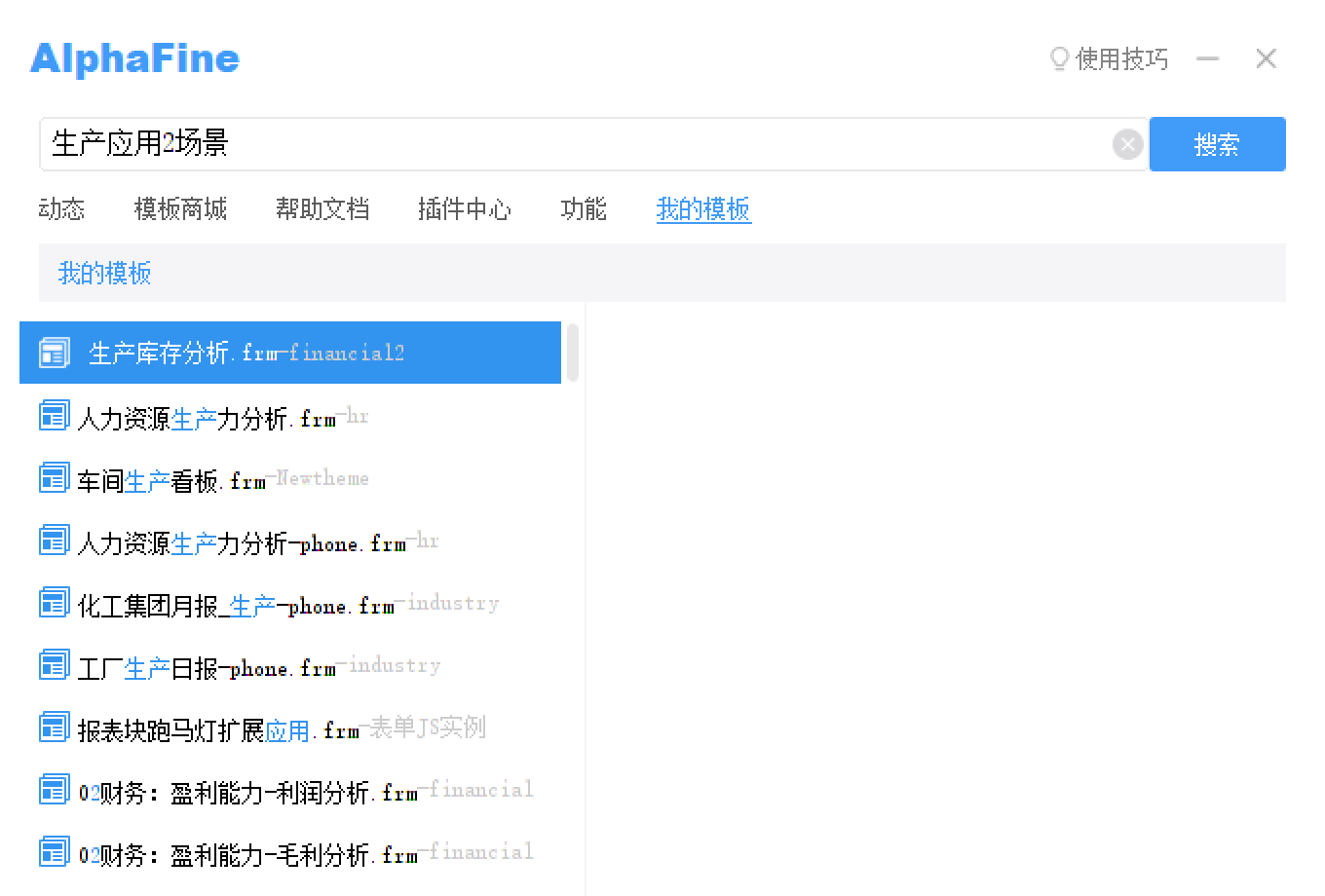Open the 模板商城 tab
The height and width of the screenshot is (896, 1325).
click(x=180, y=209)
